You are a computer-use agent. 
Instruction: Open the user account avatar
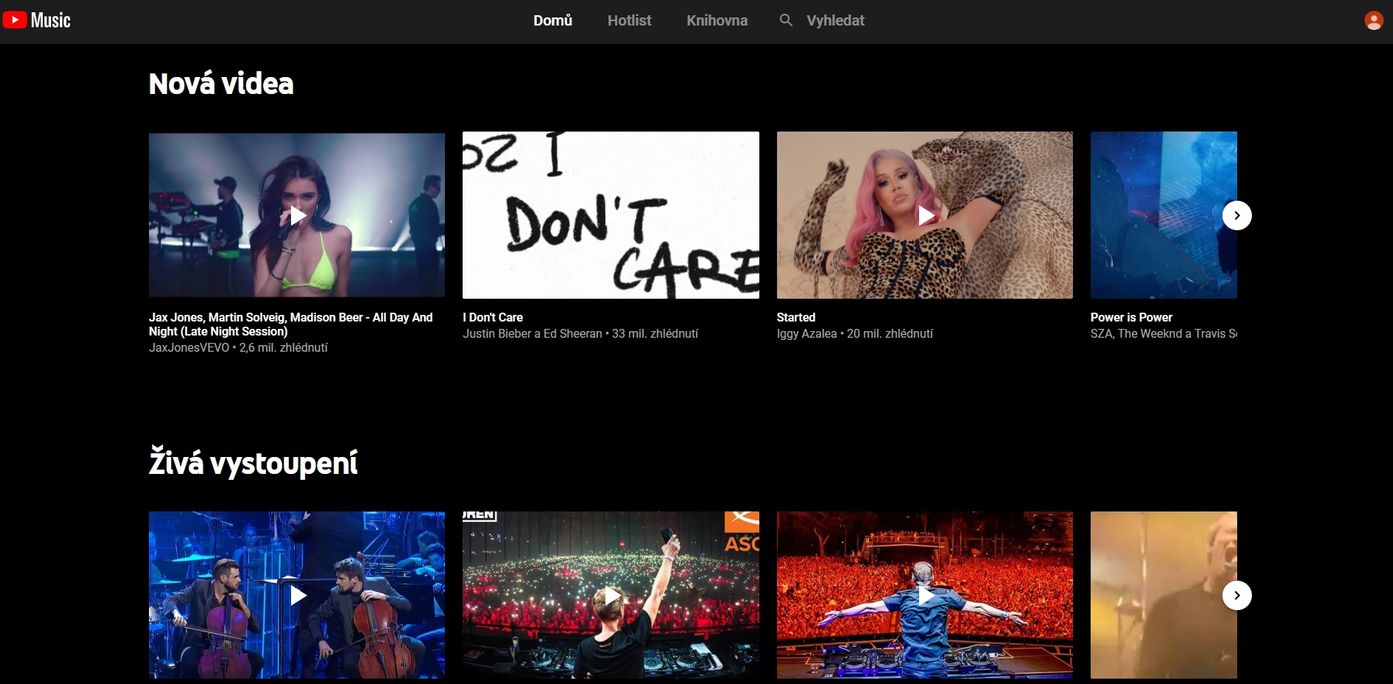point(1374,20)
